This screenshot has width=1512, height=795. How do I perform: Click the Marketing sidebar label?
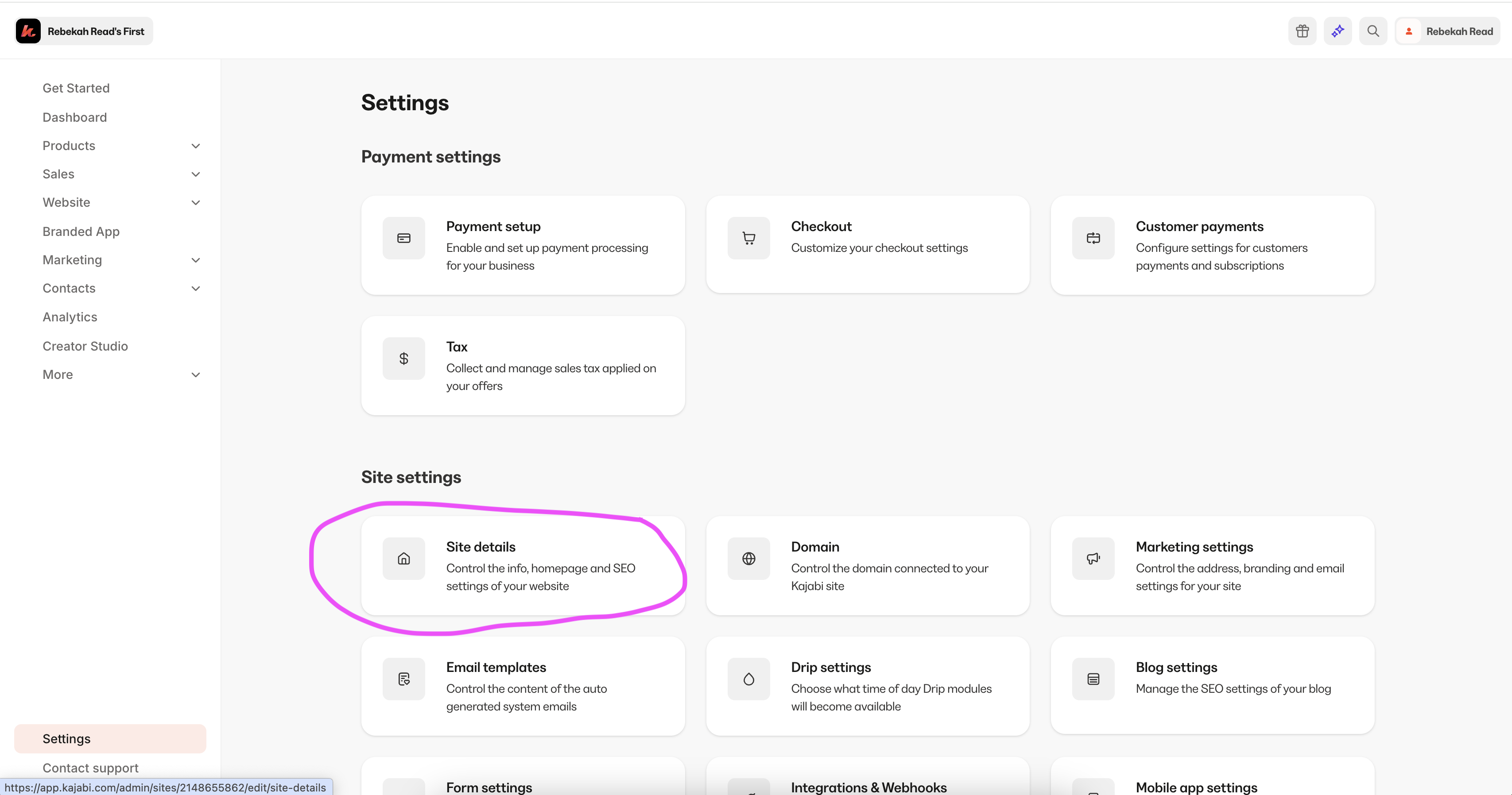point(72,261)
